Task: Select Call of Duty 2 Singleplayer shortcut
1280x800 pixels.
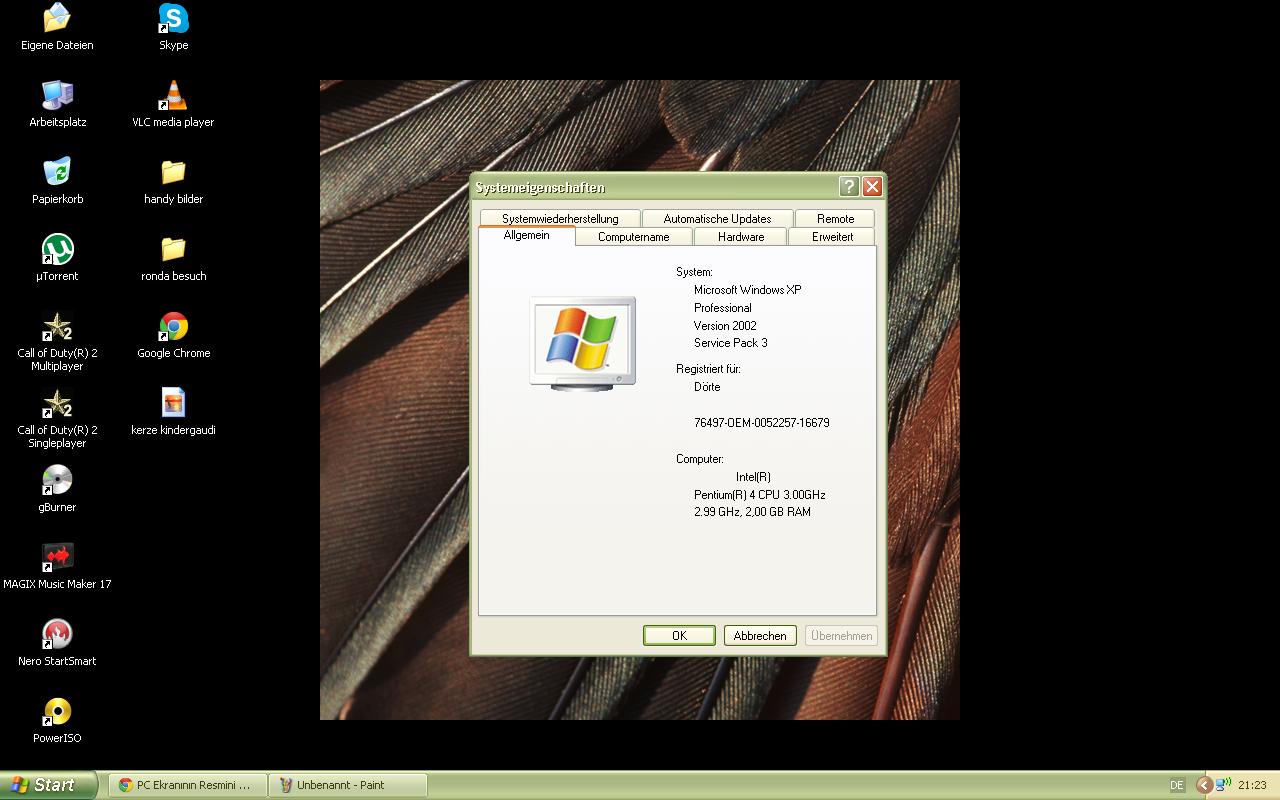Action: click(x=57, y=419)
